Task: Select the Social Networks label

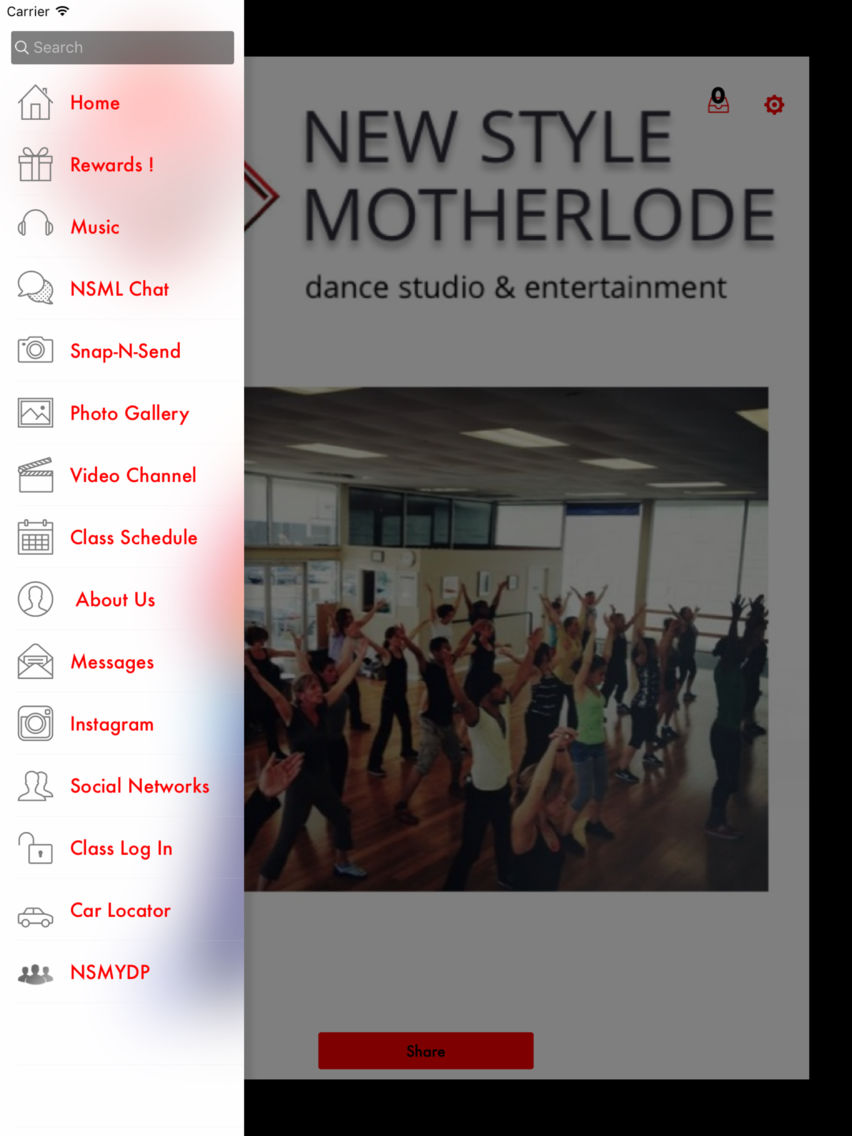Action: pos(140,786)
